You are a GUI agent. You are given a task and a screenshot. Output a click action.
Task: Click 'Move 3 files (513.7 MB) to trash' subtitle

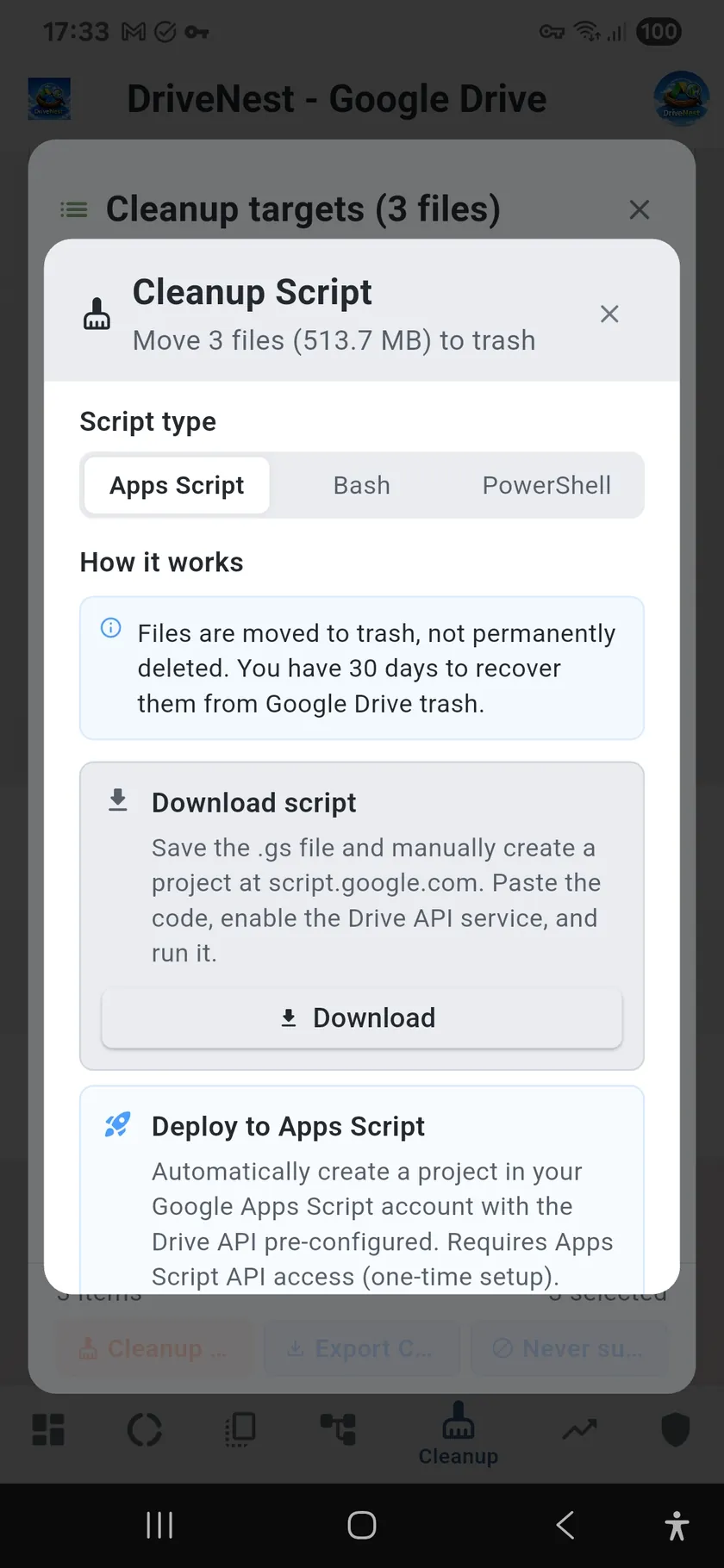coord(334,340)
